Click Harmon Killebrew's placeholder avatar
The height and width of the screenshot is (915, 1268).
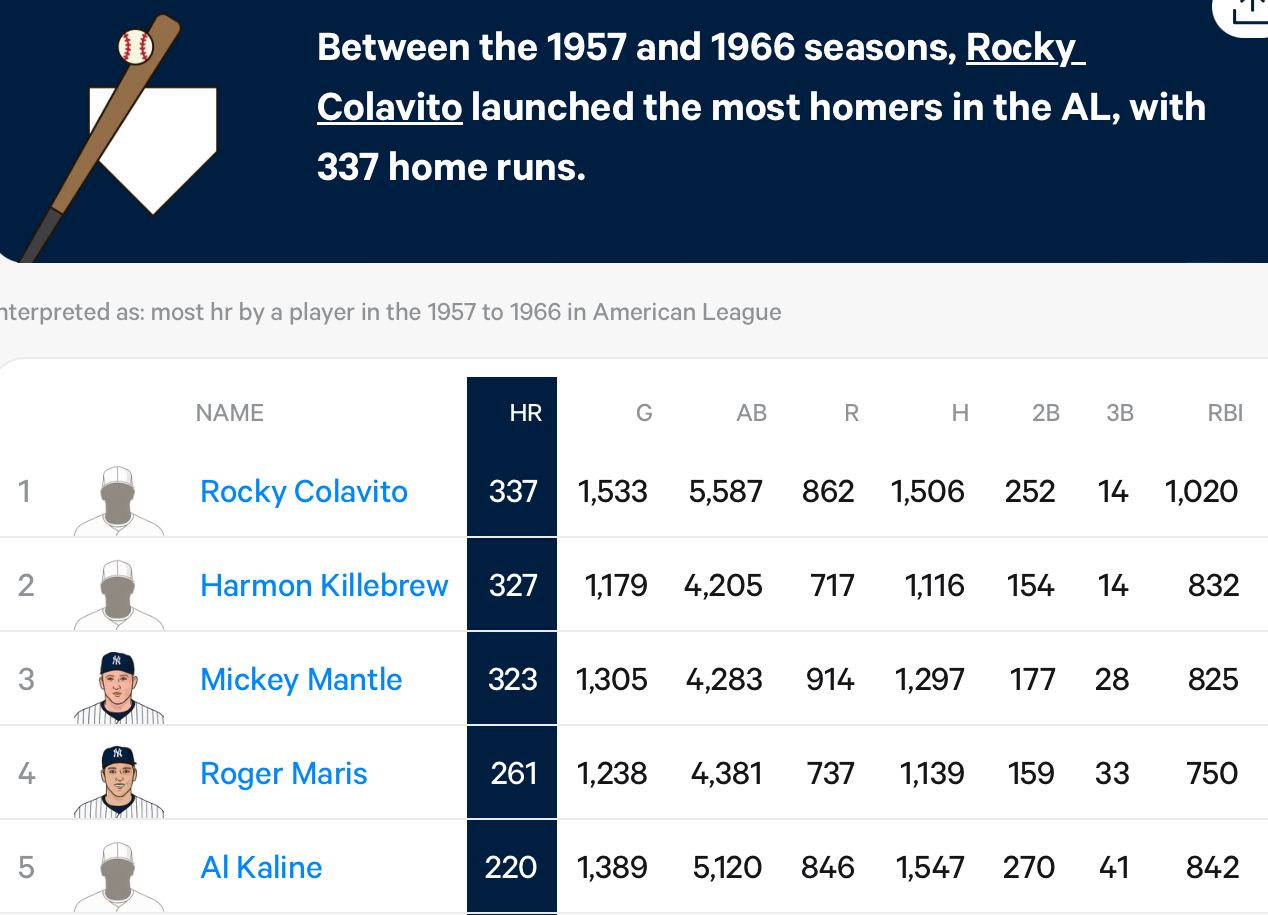point(118,594)
